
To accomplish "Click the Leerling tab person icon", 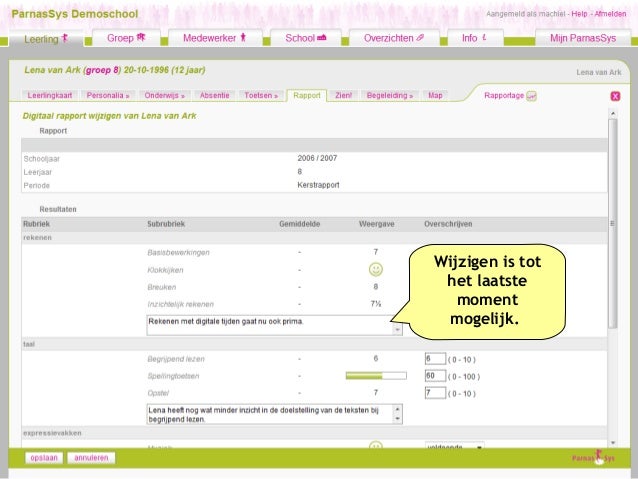I will pyautogui.click(x=64, y=38).
